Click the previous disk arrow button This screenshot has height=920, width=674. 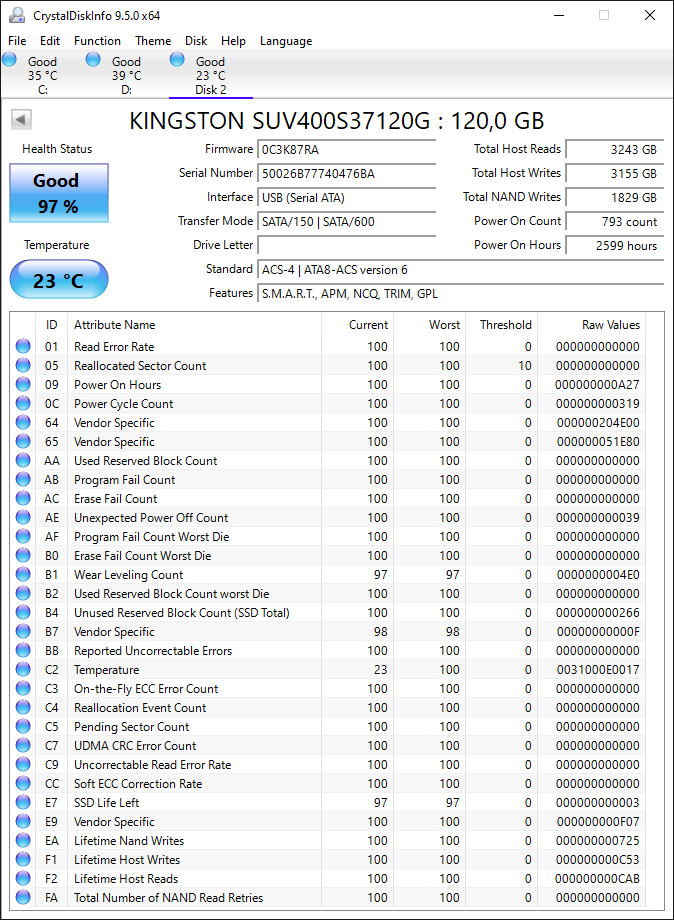(x=21, y=120)
